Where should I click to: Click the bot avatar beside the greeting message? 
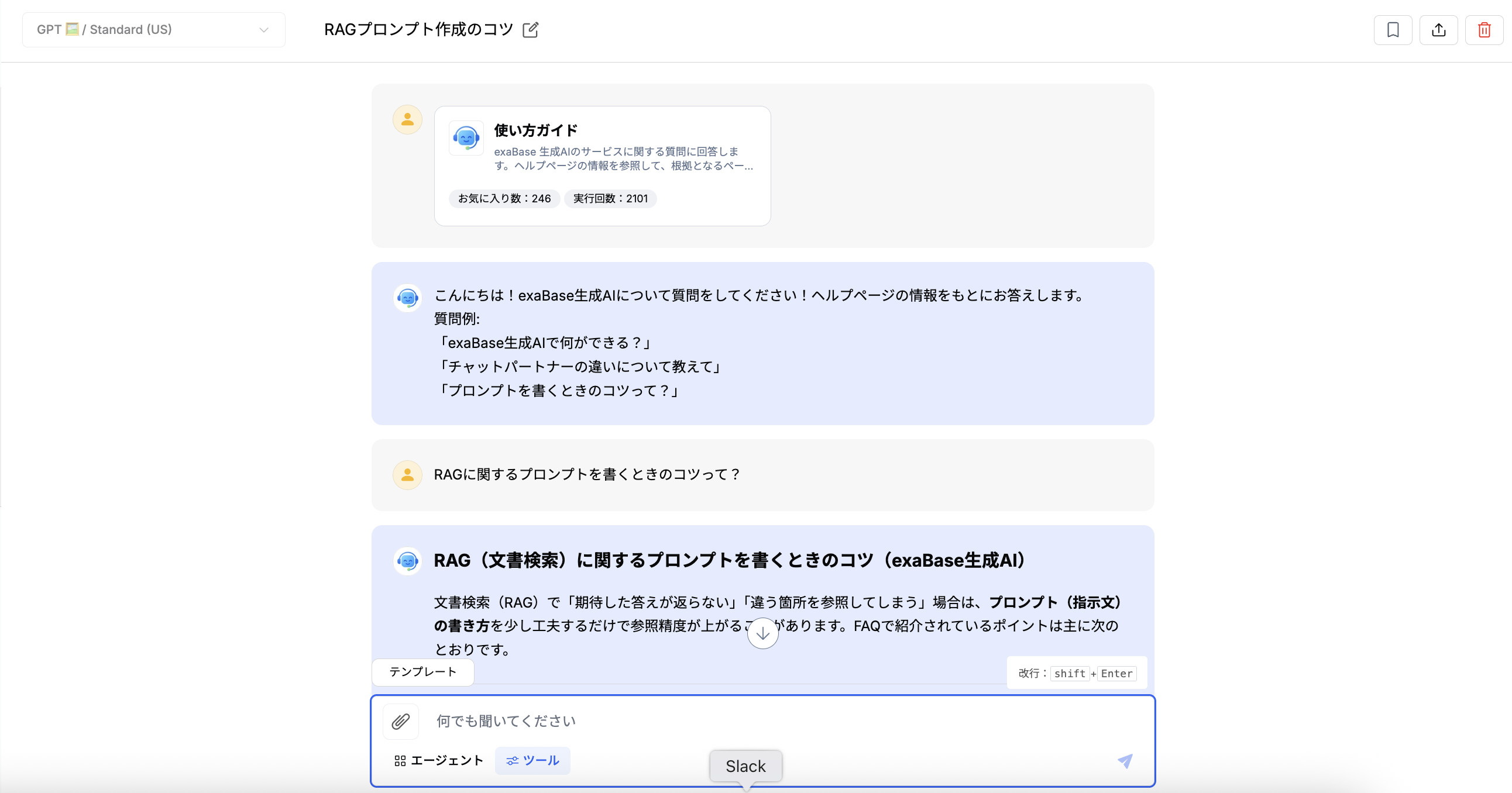[407, 298]
